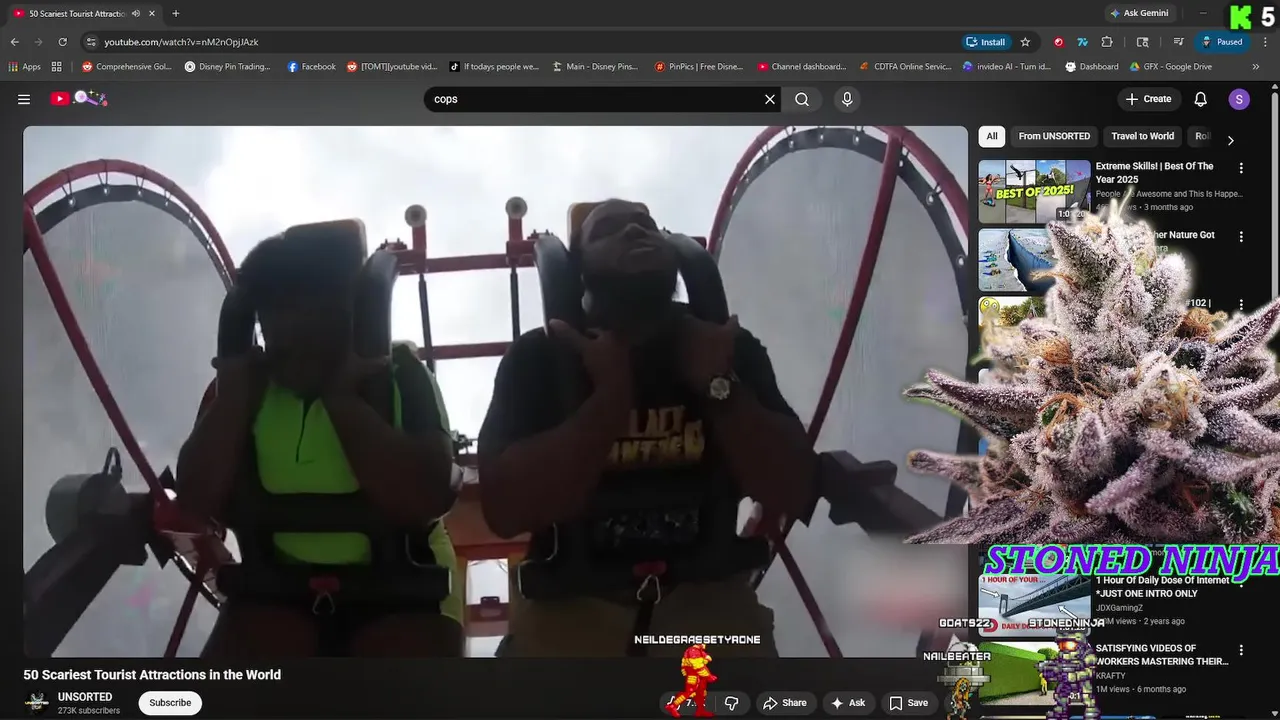Go to the YouTube home logo
1280x720 pixels.
pos(78,98)
